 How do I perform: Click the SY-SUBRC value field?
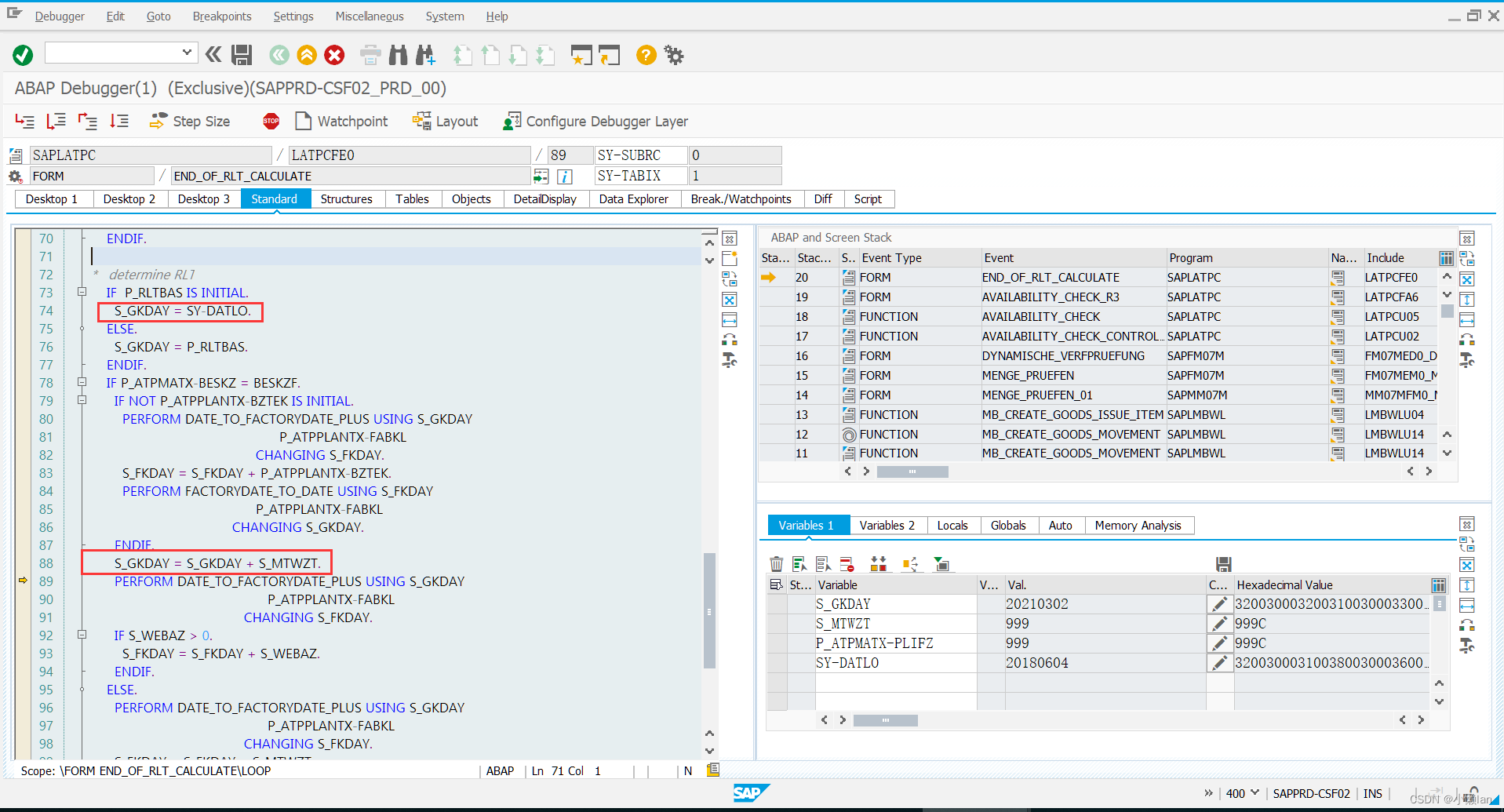(x=734, y=155)
